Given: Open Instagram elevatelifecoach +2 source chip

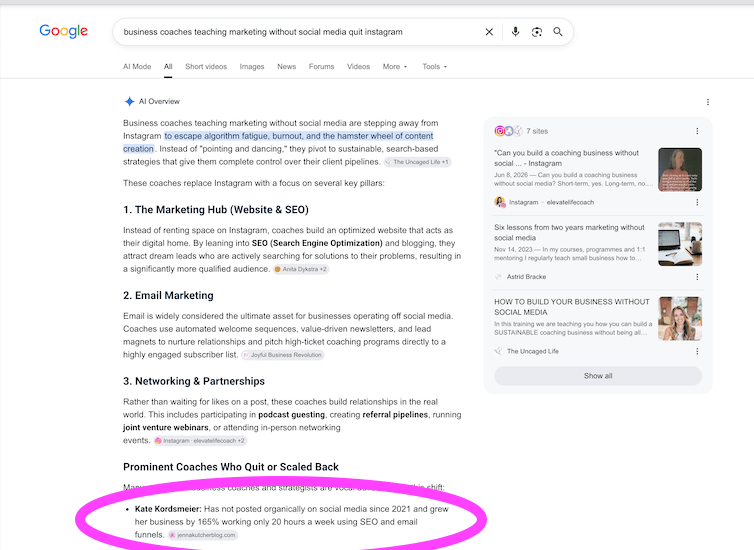Looking at the screenshot, I should click(200, 440).
